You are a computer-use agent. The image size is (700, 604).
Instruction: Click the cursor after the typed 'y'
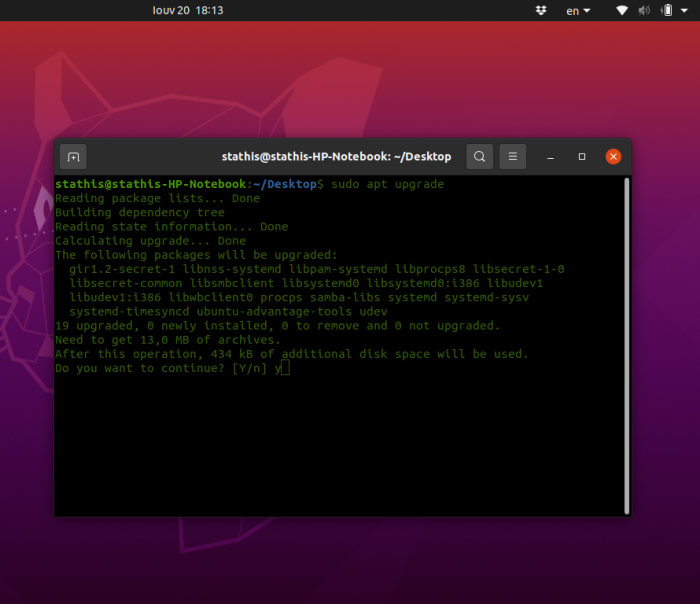point(285,368)
